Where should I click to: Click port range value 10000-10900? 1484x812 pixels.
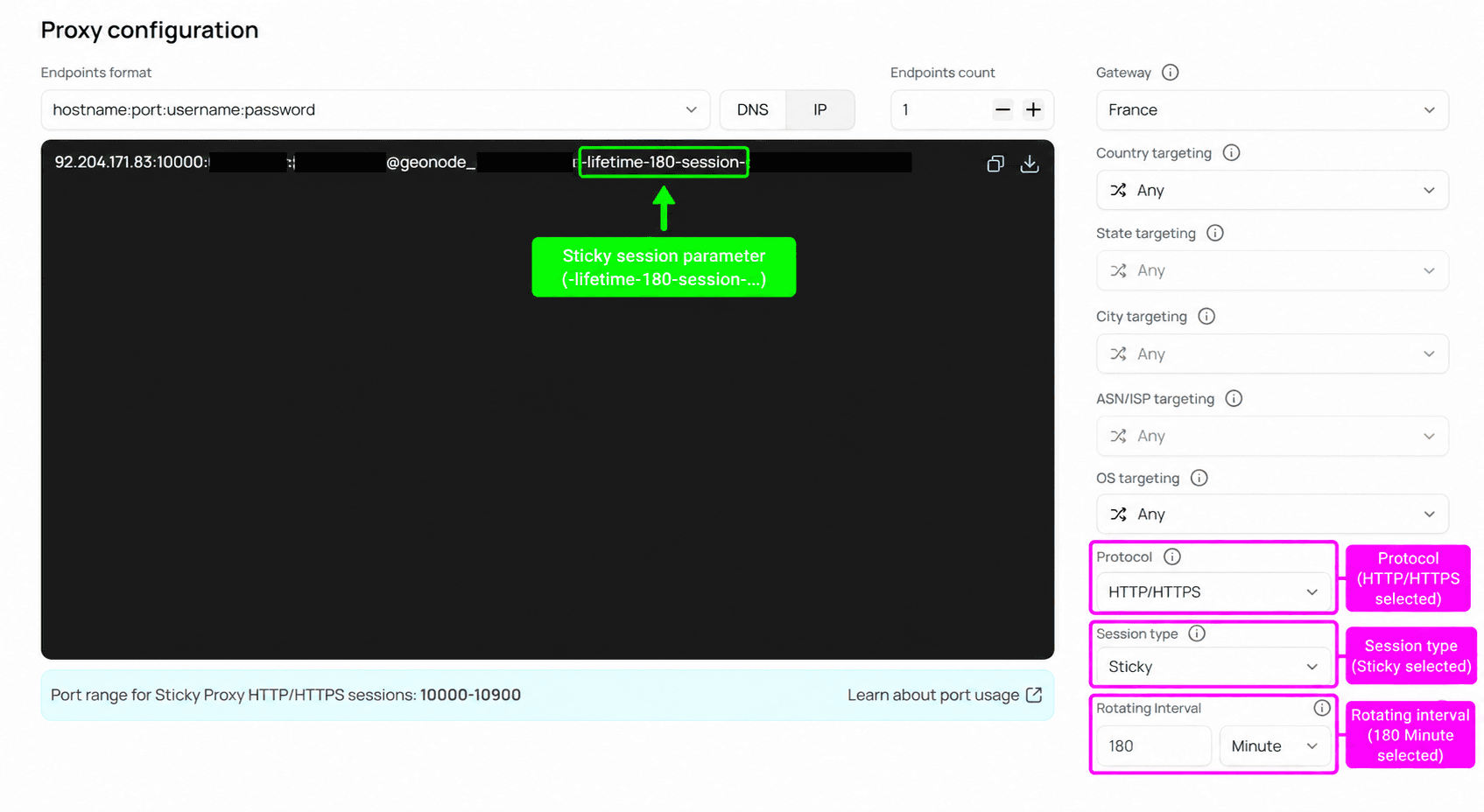coord(470,695)
